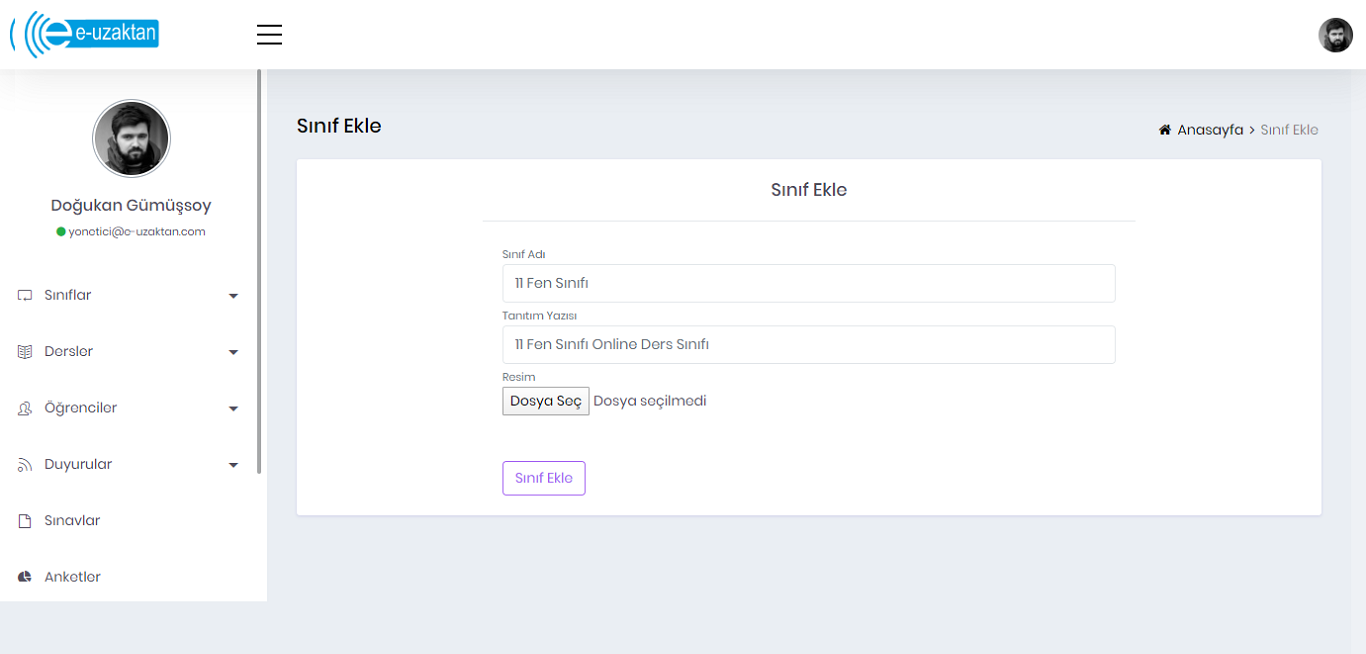Click the Sınıflar monitor icon
The width and height of the screenshot is (1366, 654).
(25, 296)
